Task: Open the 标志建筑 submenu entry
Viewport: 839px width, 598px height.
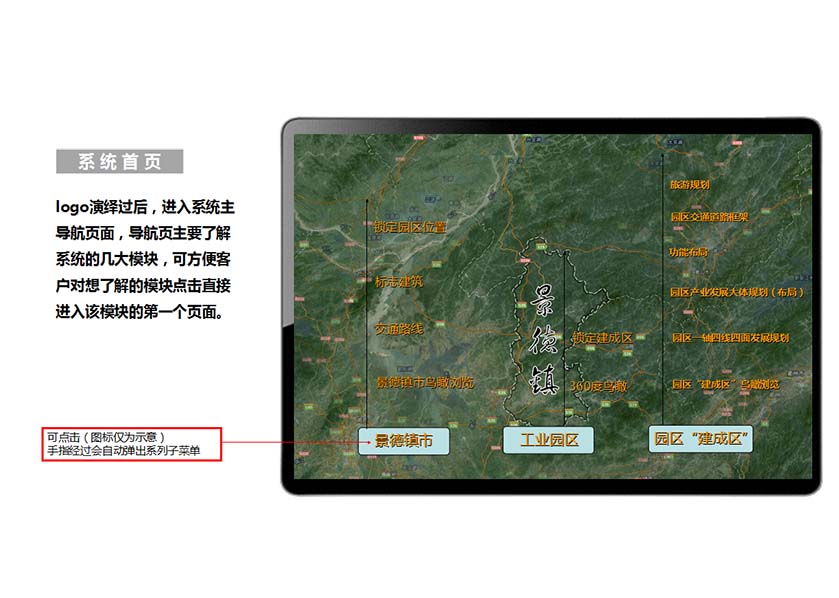Action: 399,282
